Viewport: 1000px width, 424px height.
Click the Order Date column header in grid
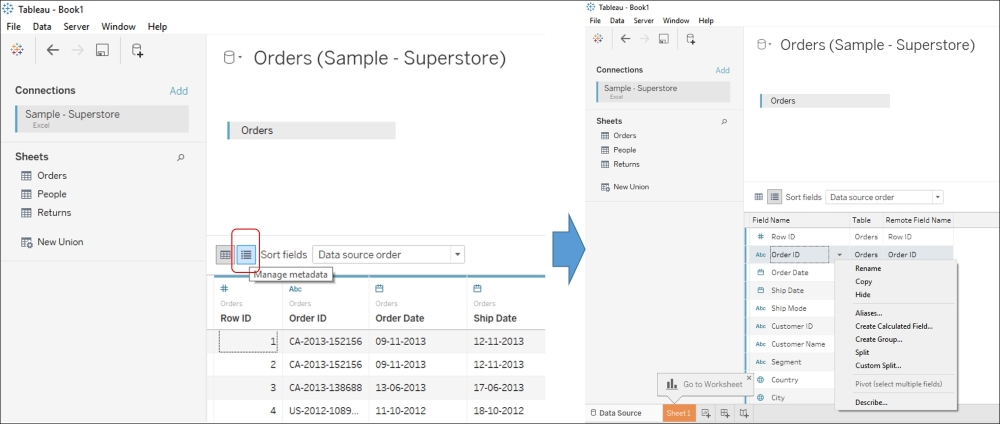(400, 318)
